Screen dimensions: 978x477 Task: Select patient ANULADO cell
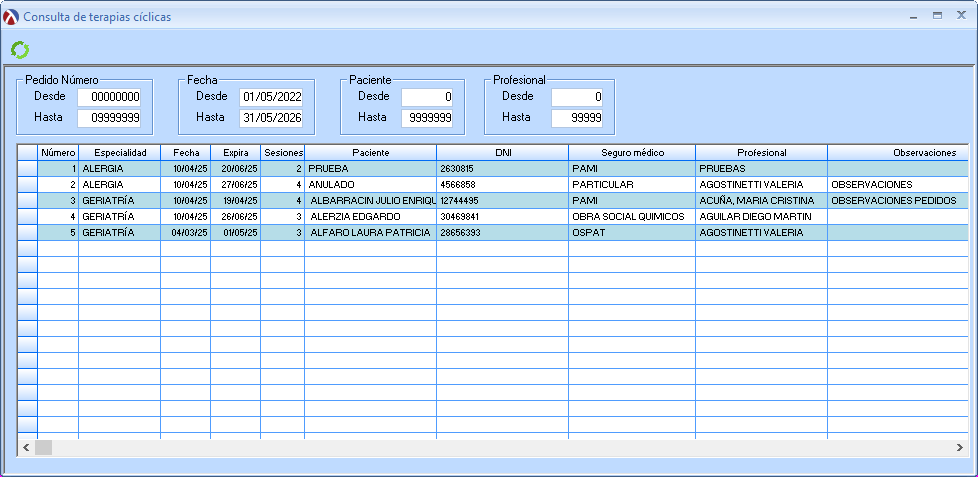[370, 185]
